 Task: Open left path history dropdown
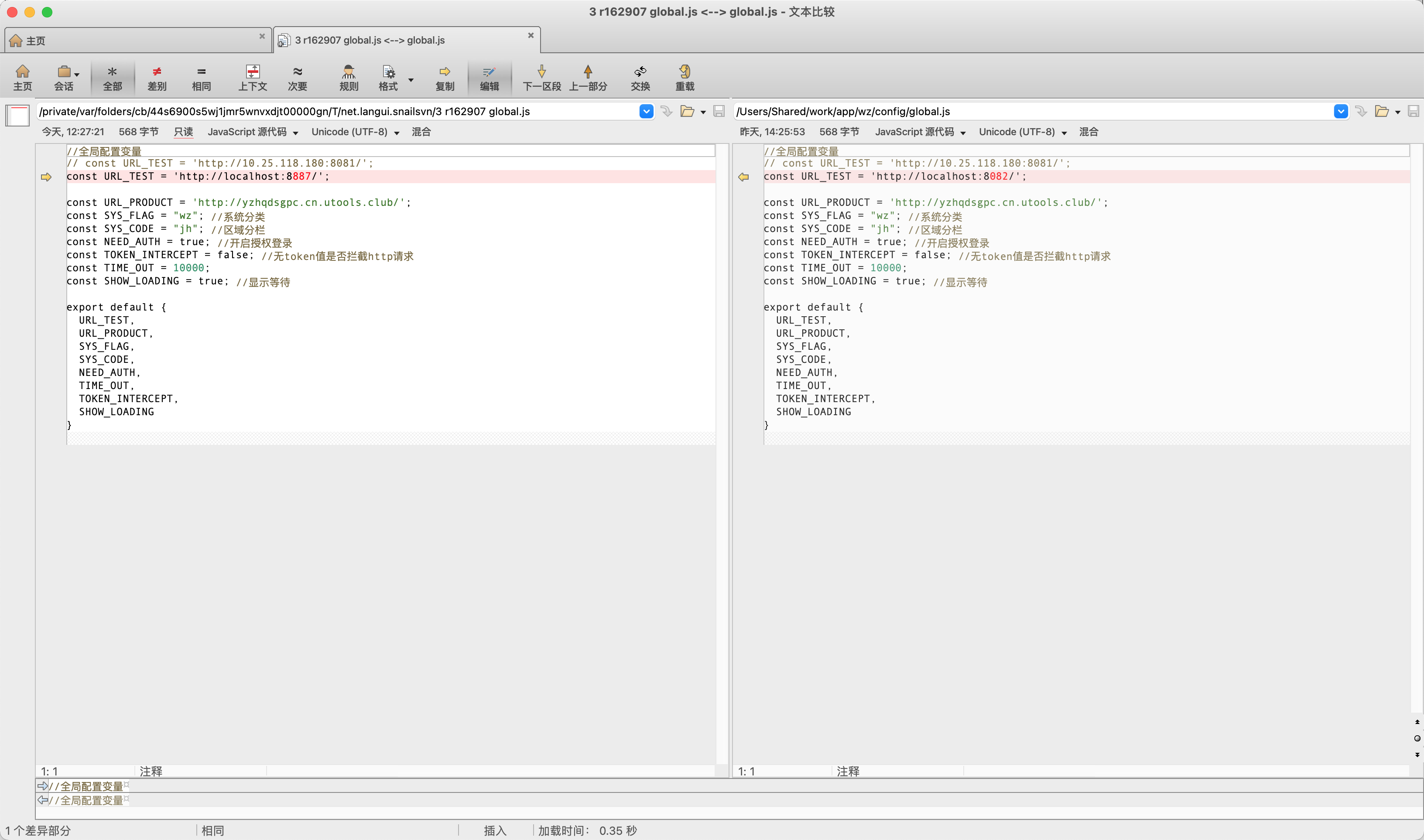[646, 112]
